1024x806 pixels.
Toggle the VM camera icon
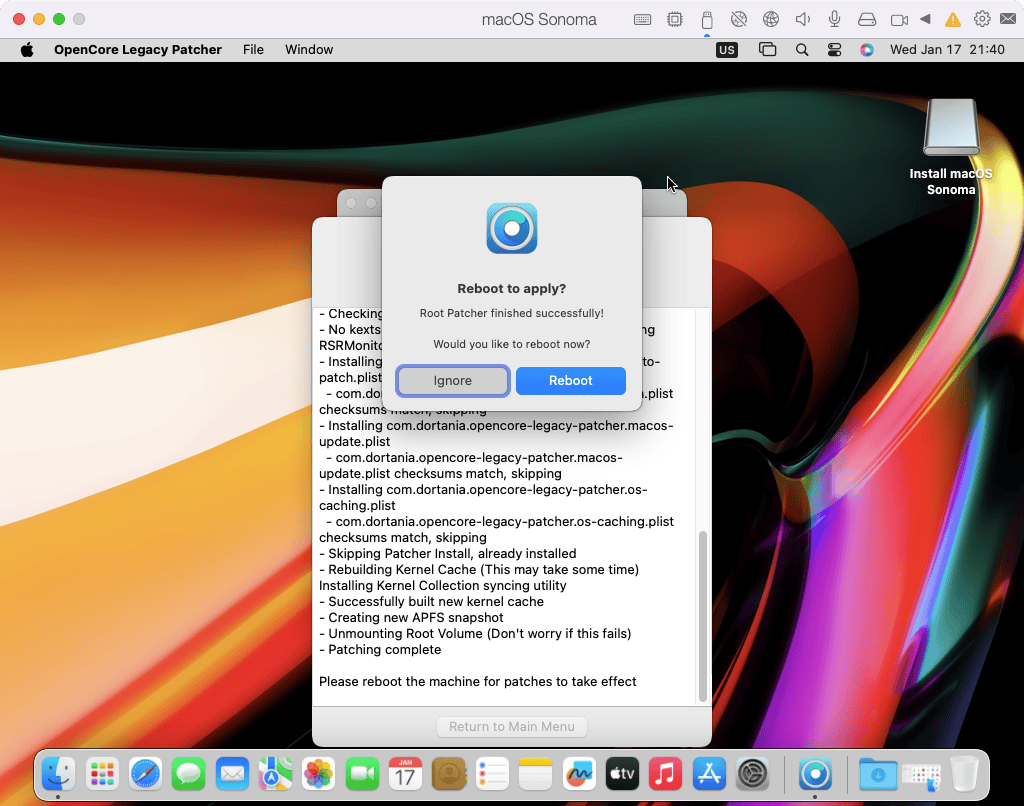point(898,19)
